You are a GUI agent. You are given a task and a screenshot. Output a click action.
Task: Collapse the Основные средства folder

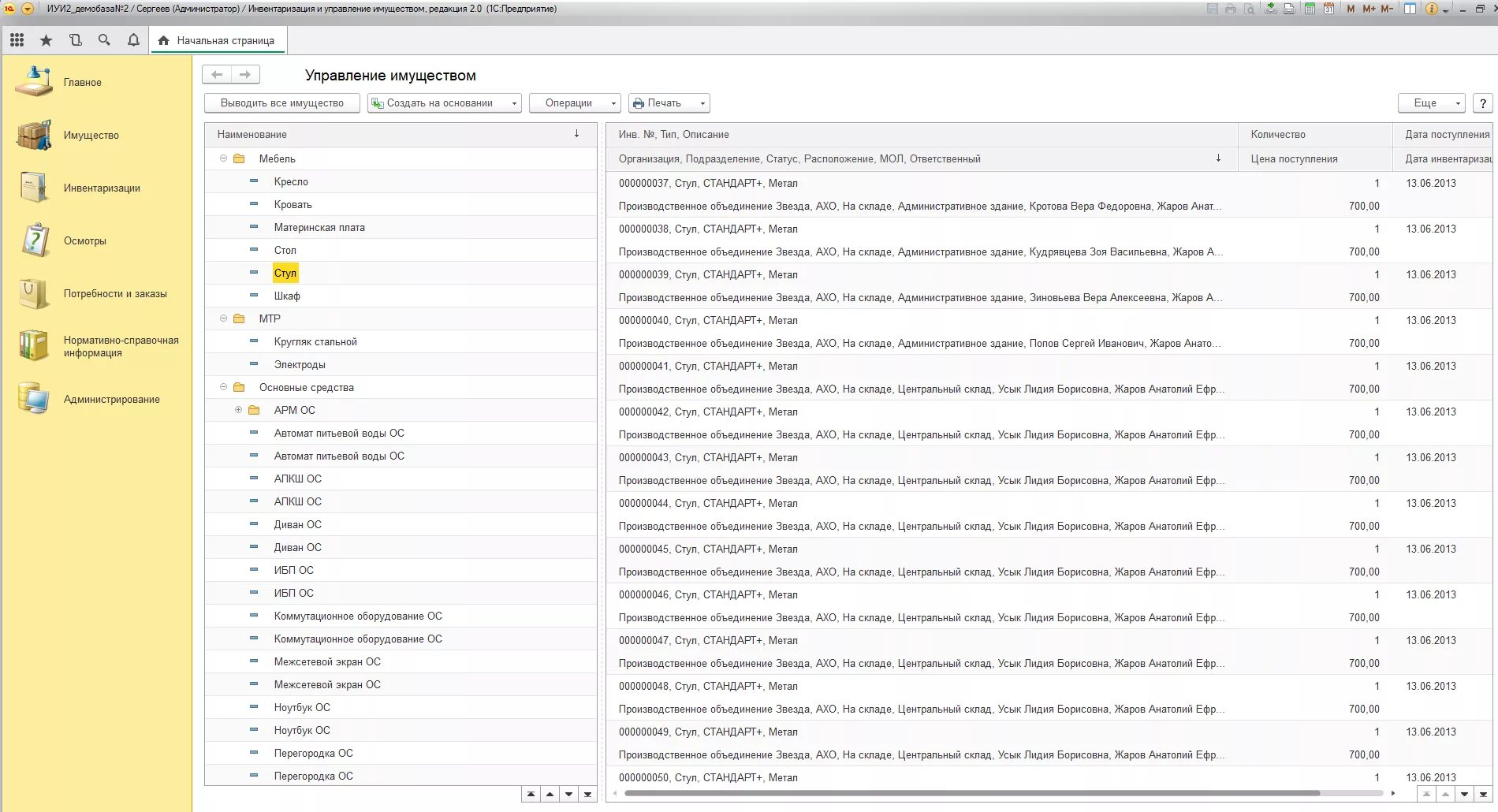tap(223, 387)
